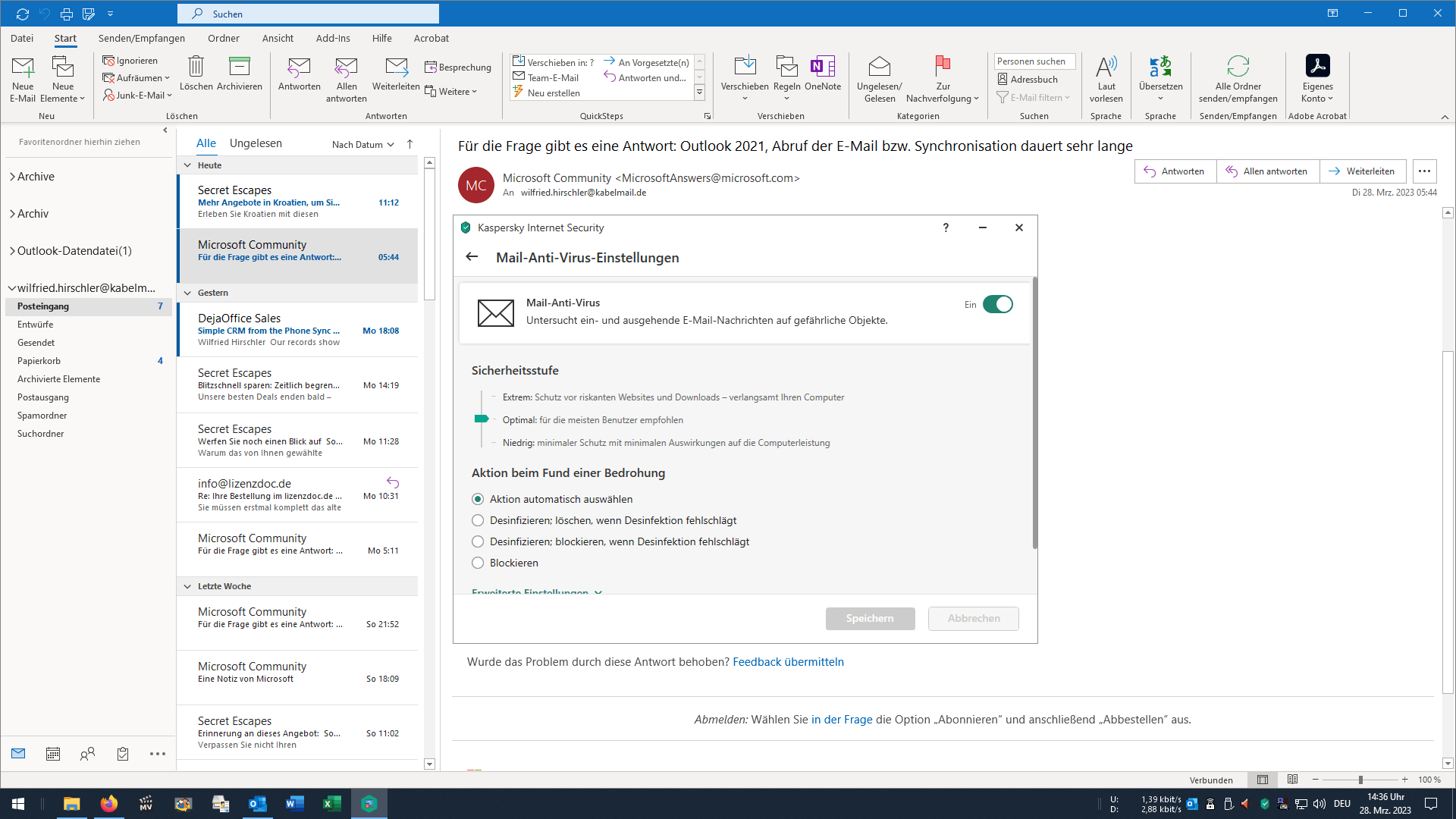Collapse the wilfried.hirschler account folder tree
The image size is (1456, 819).
[x=12, y=288]
